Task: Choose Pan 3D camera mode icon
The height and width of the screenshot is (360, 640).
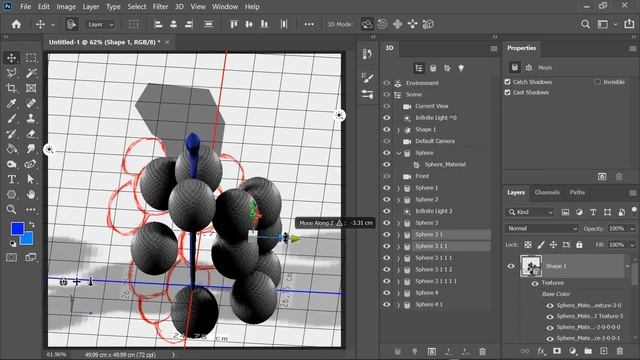Action: click(397, 24)
